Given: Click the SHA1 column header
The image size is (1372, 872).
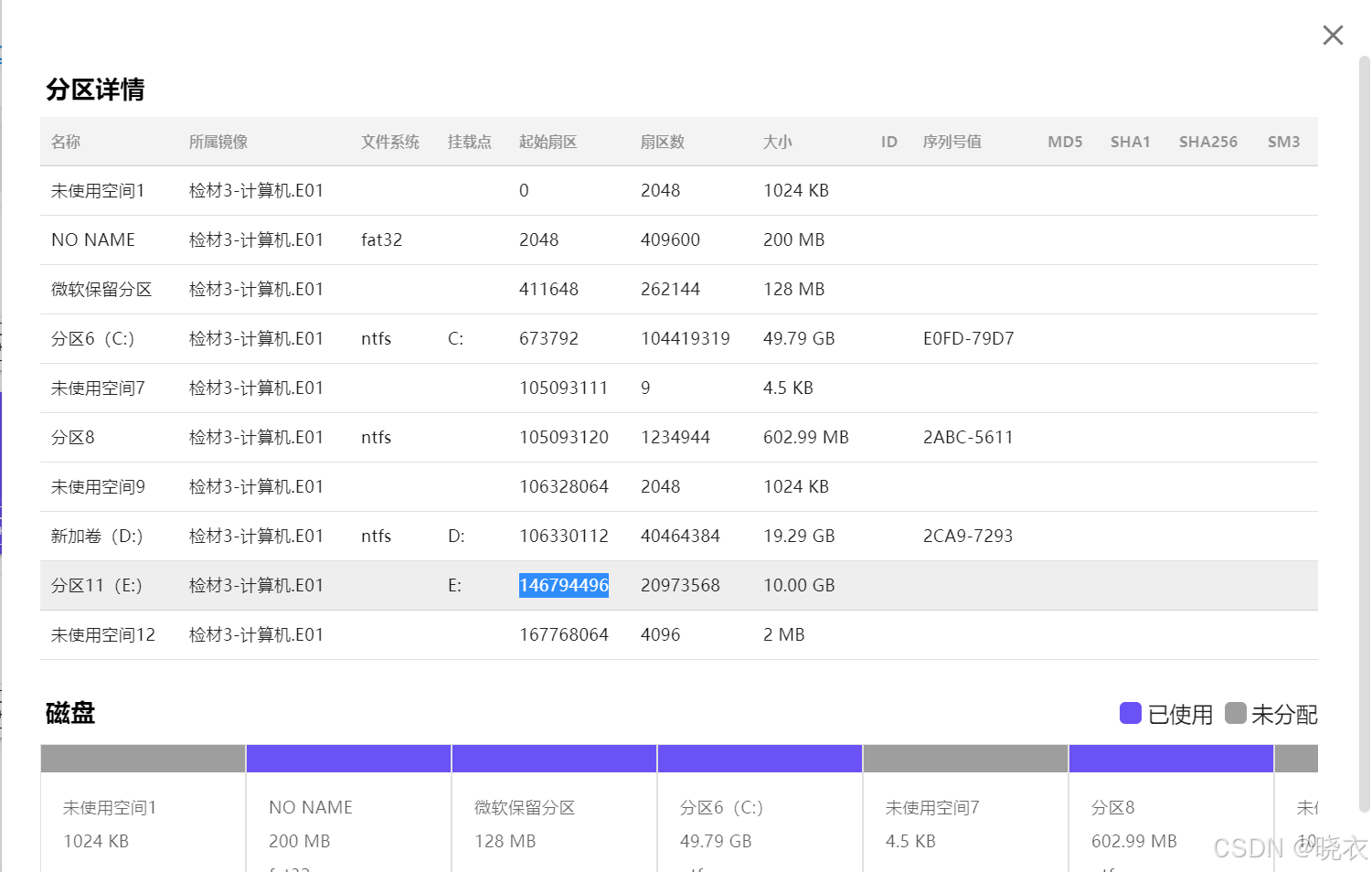Looking at the screenshot, I should (x=1131, y=142).
